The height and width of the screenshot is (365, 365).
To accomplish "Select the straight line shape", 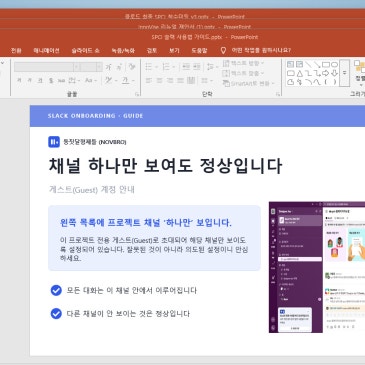I will (x=308, y=64).
